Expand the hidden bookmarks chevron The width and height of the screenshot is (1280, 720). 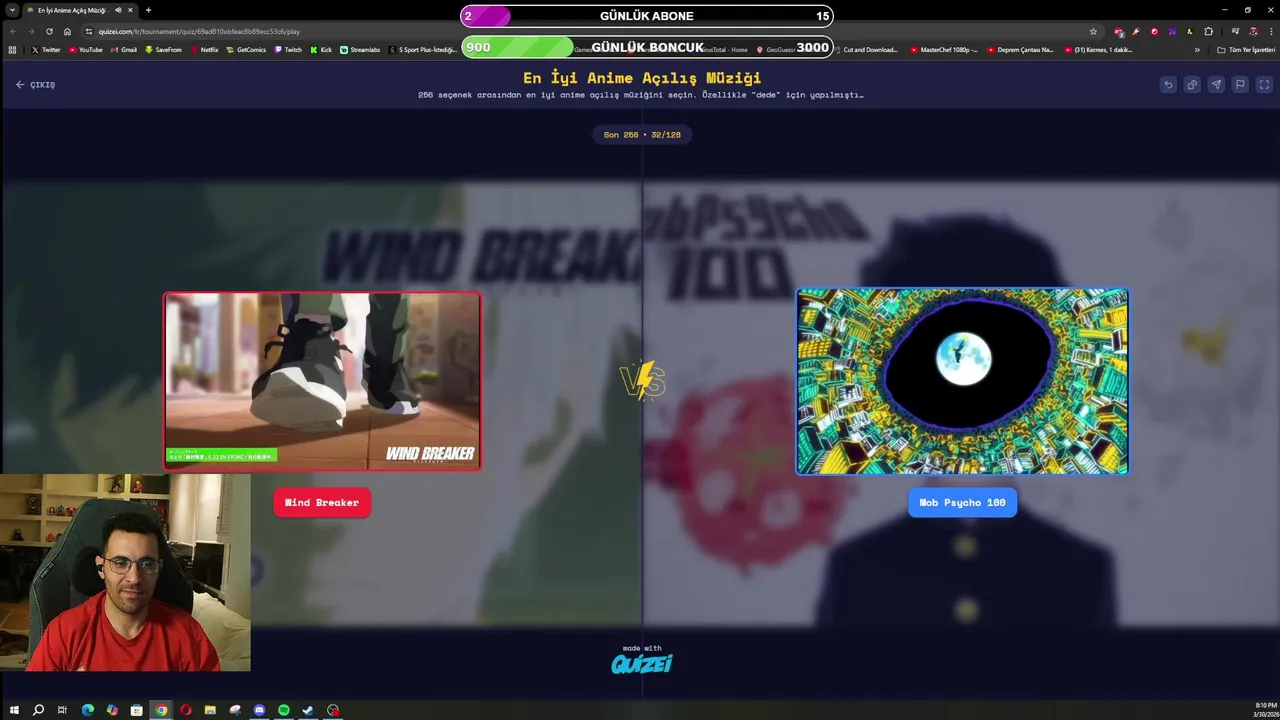tap(1197, 49)
